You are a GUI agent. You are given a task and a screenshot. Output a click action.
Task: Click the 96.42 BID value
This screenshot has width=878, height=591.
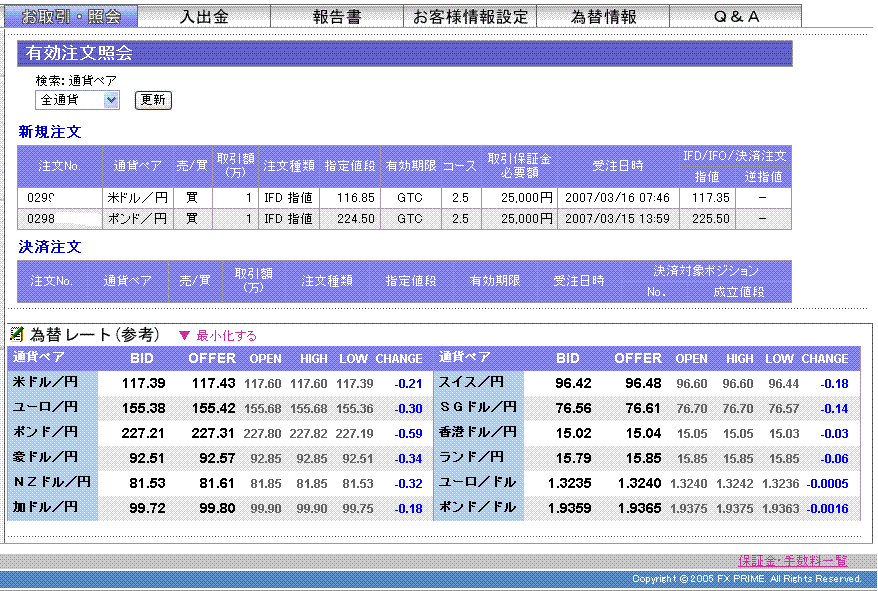click(x=573, y=383)
